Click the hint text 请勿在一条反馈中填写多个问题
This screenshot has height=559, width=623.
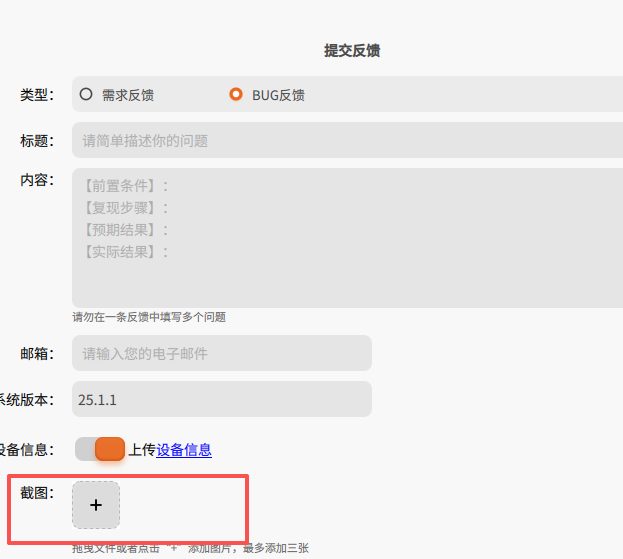pyautogui.click(x=149, y=317)
